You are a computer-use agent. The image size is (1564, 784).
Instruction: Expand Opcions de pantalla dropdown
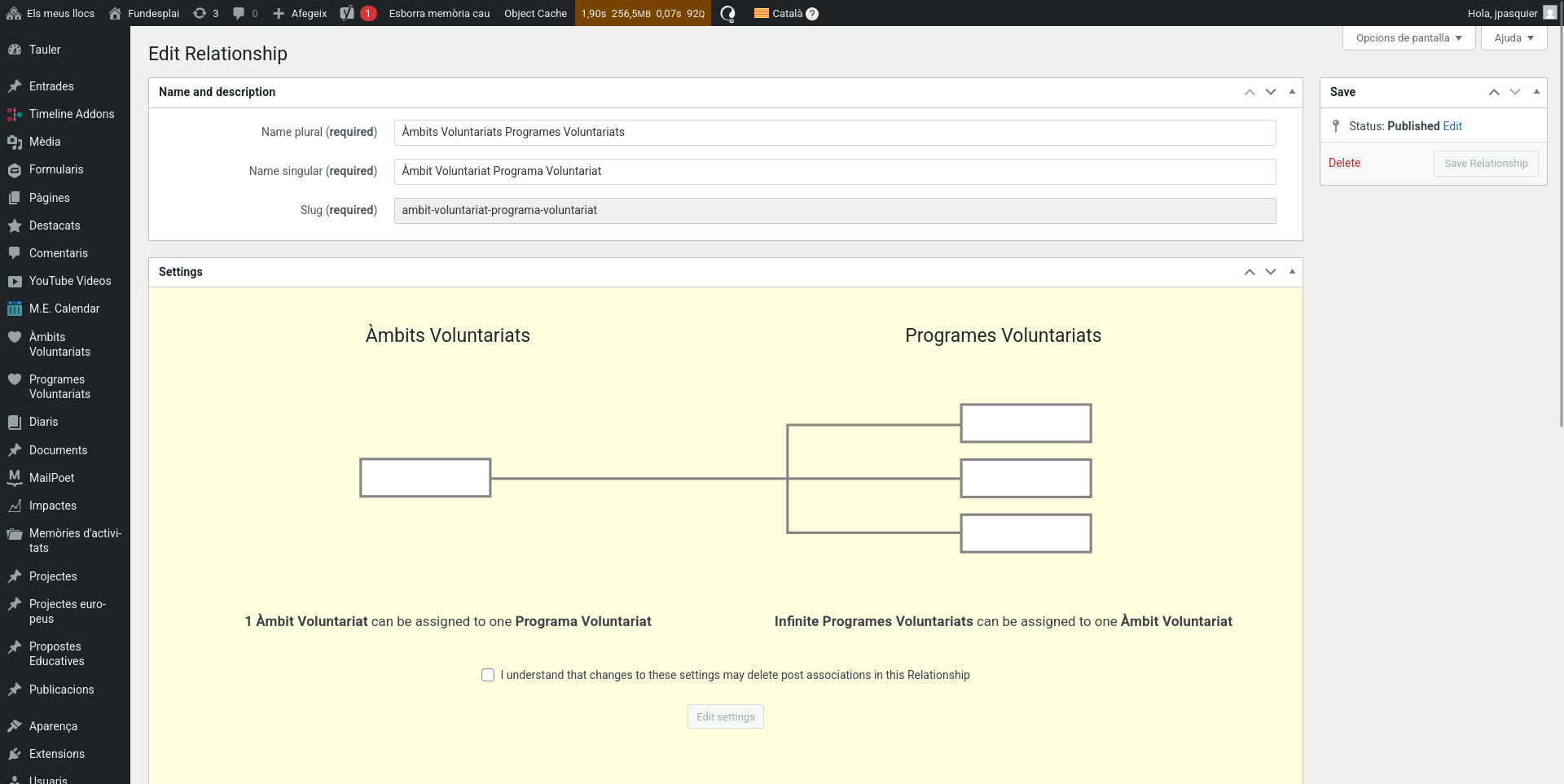(1408, 38)
